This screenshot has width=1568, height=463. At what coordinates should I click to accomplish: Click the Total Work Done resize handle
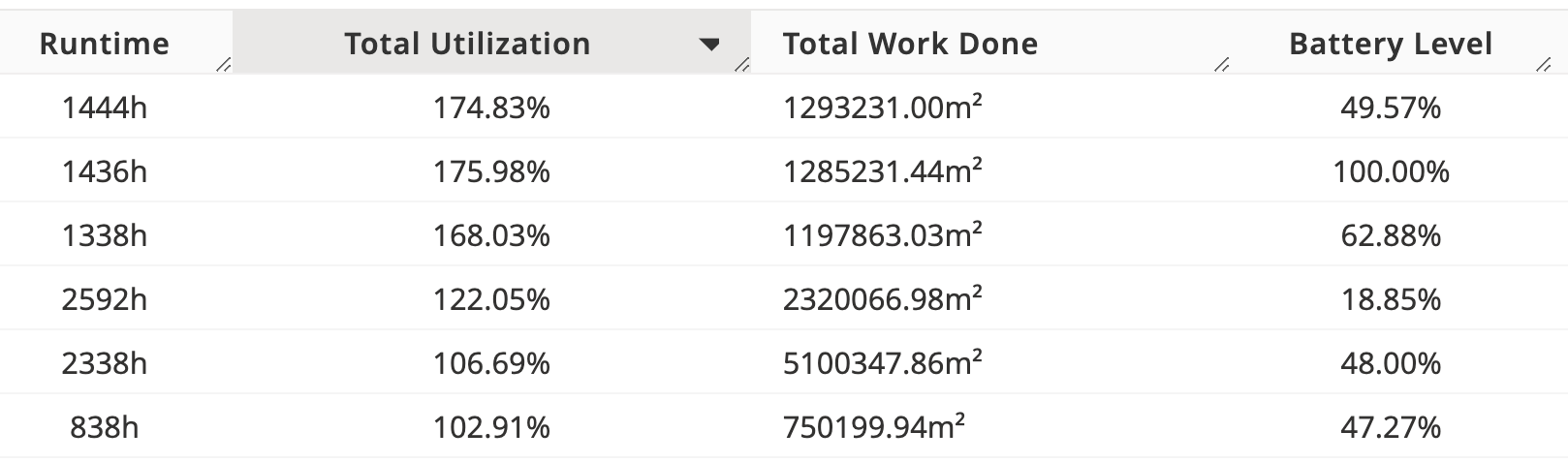(1222, 65)
